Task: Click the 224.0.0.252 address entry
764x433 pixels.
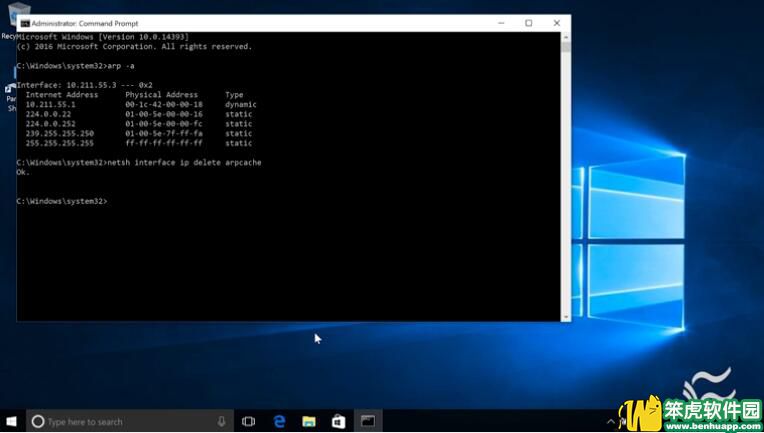Action: click(51, 124)
